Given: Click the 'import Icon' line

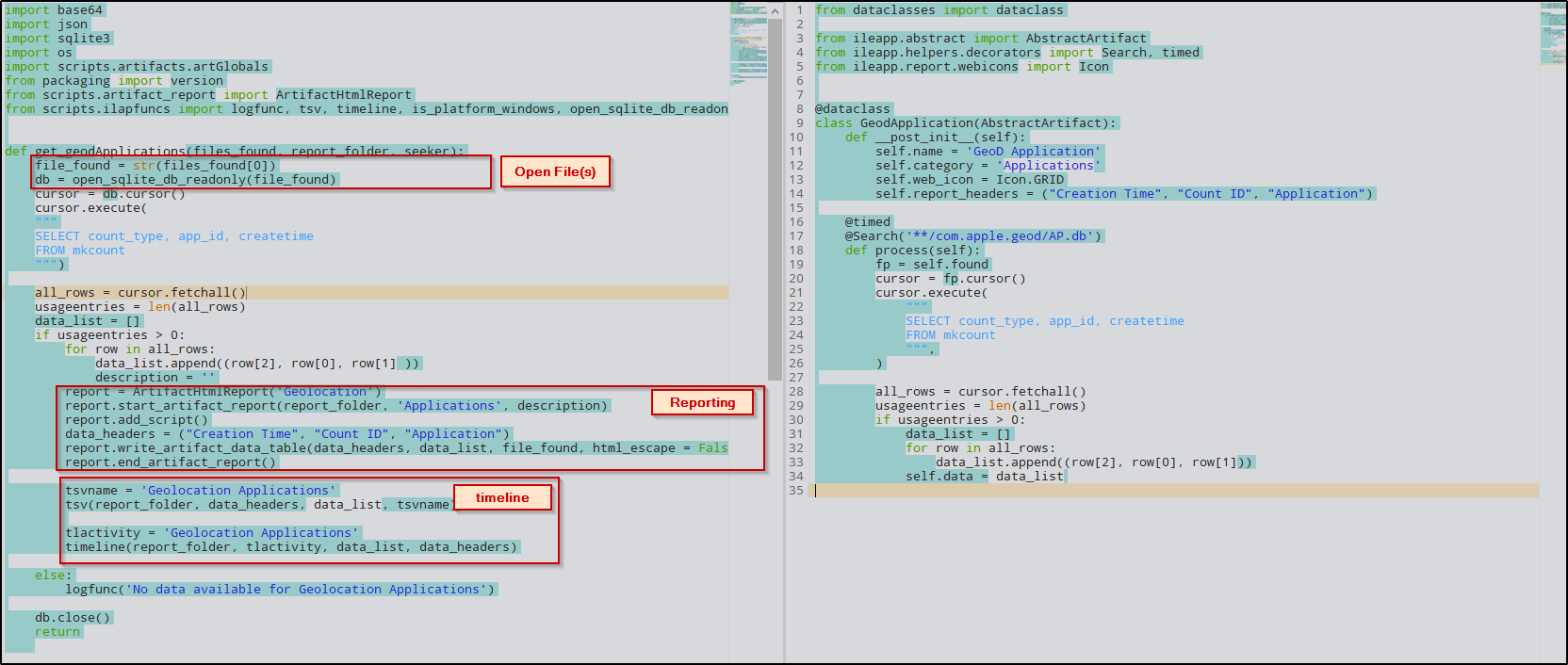Looking at the screenshot, I should (962, 67).
